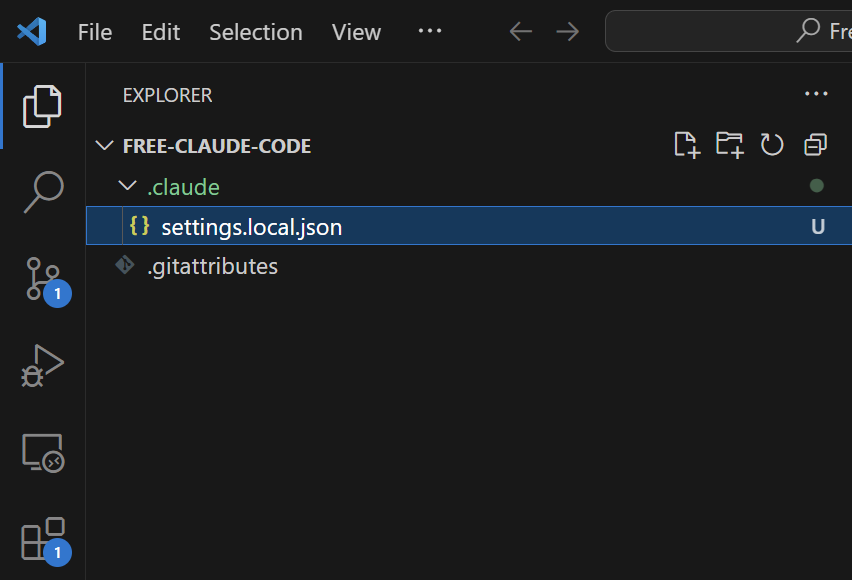Open the Remote Explorer panel

[x=42, y=453]
